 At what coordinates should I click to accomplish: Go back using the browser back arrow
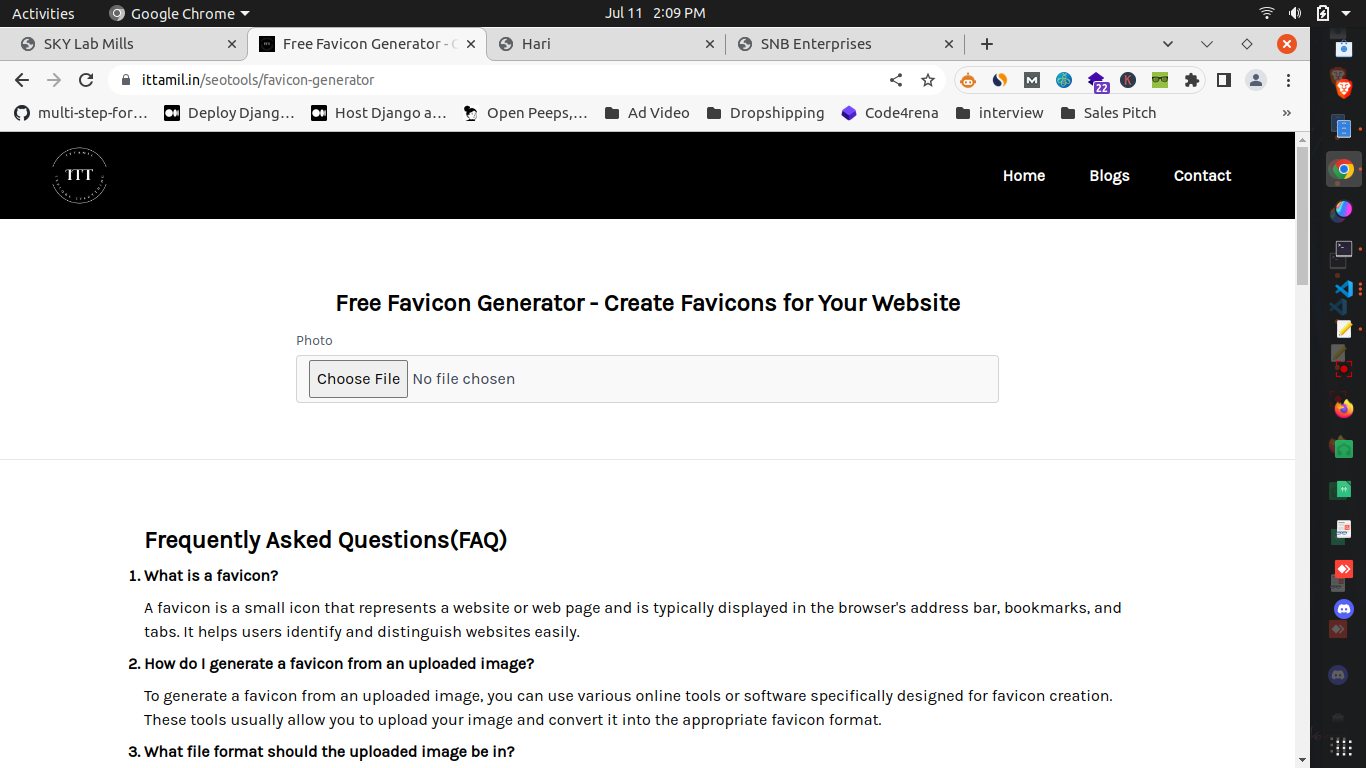click(22, 80)
